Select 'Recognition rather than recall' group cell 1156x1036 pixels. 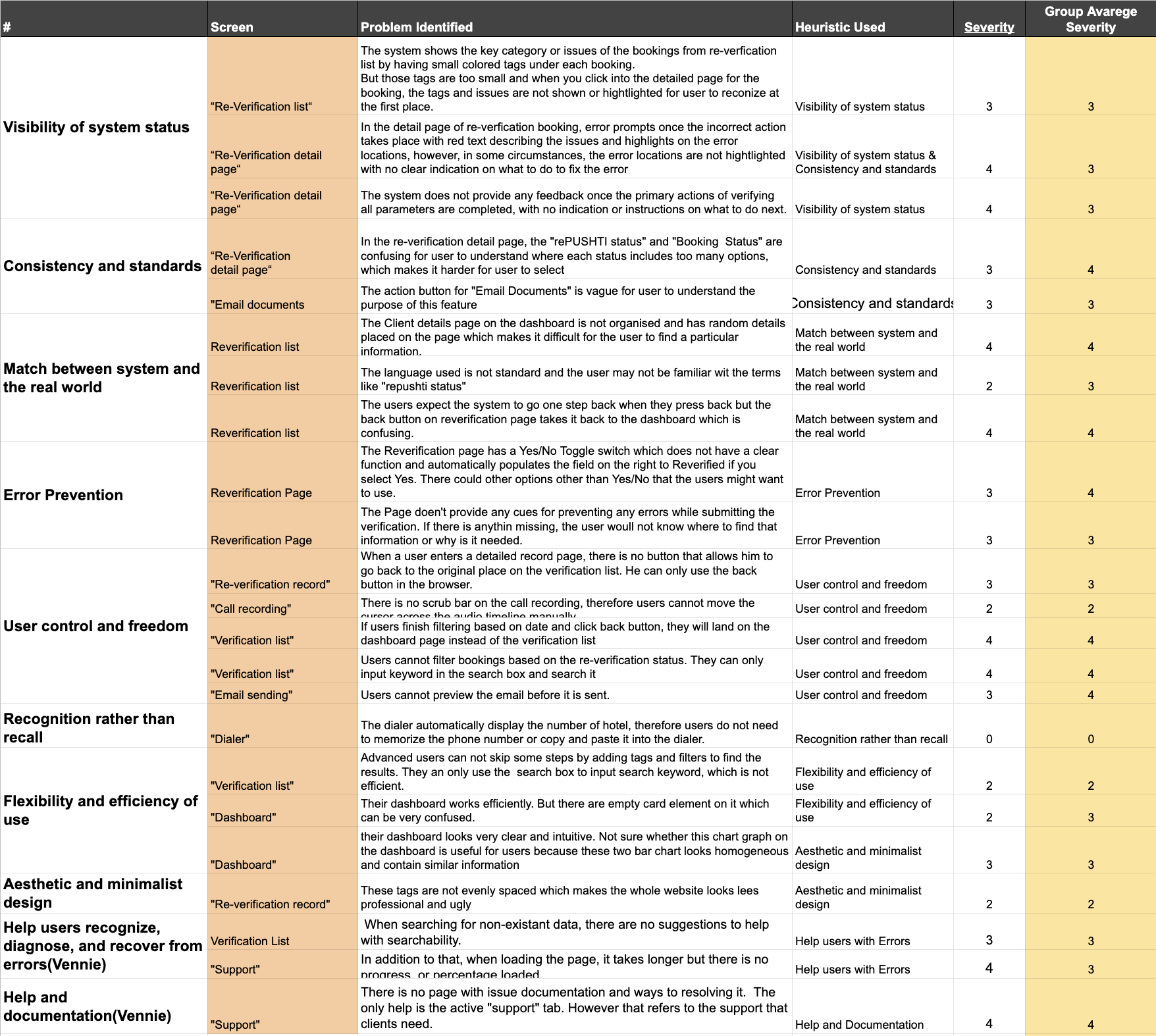tap(104, 726)
